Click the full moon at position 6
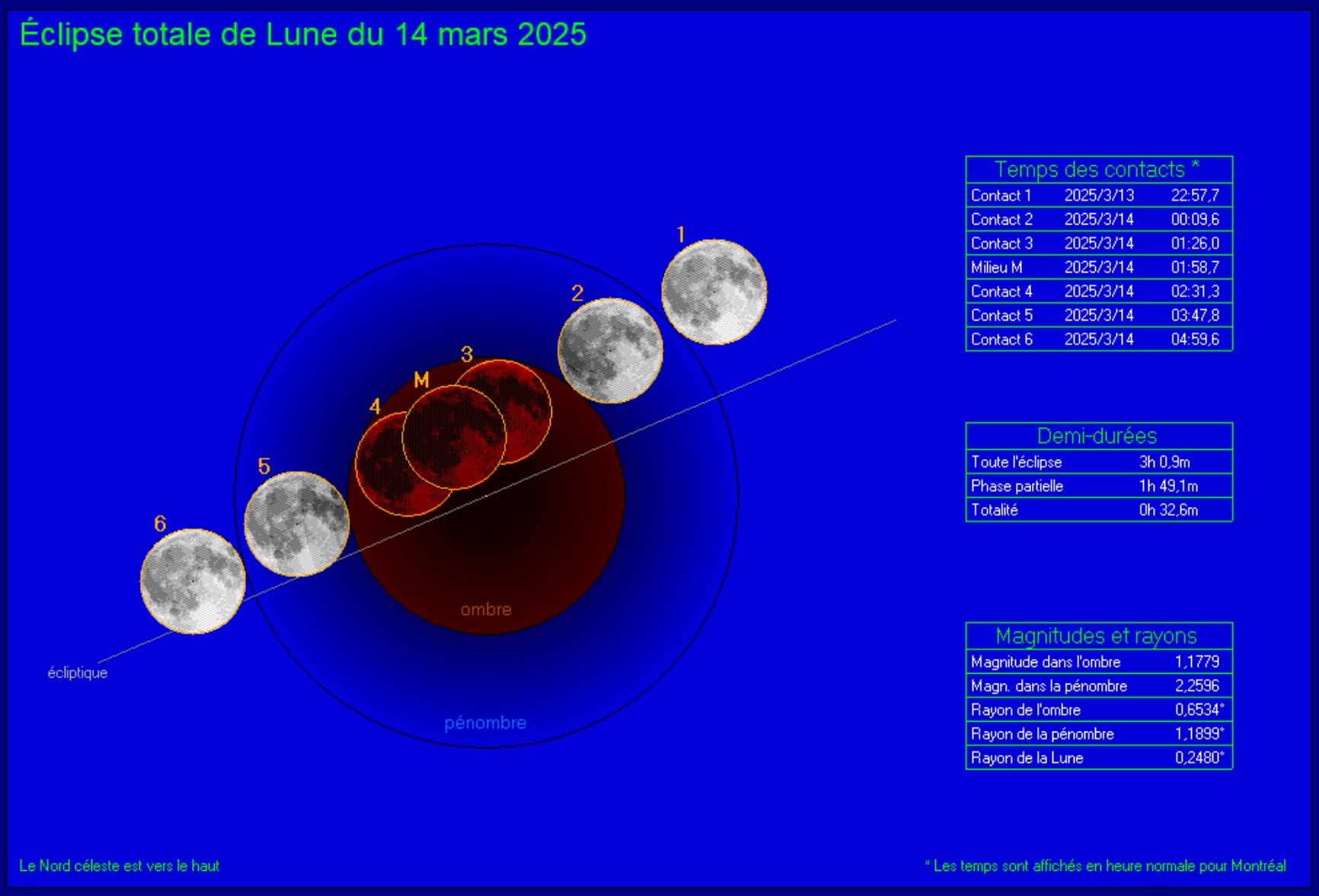The width and height of the screenshot is (1319, 896). [x=193, y=581]
